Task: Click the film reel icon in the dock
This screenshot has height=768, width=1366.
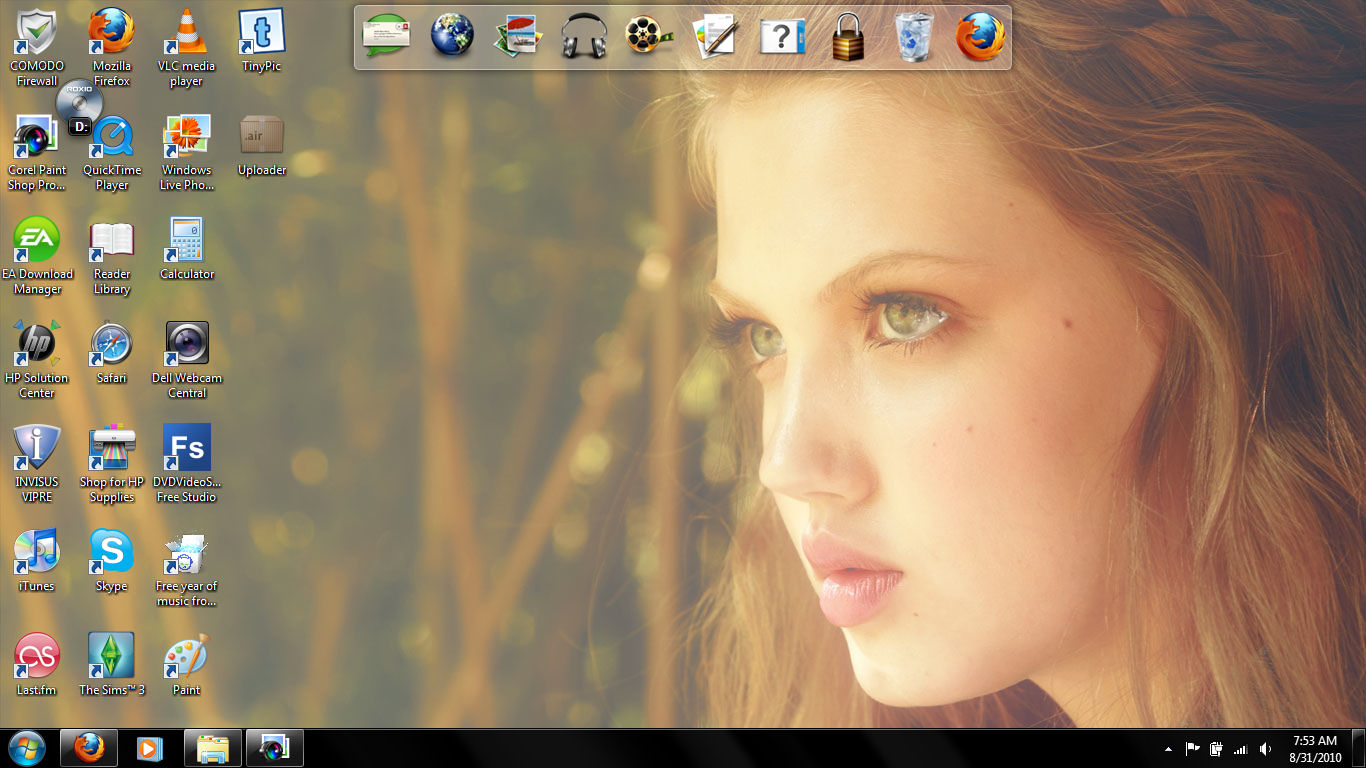Action: [649, 37]
